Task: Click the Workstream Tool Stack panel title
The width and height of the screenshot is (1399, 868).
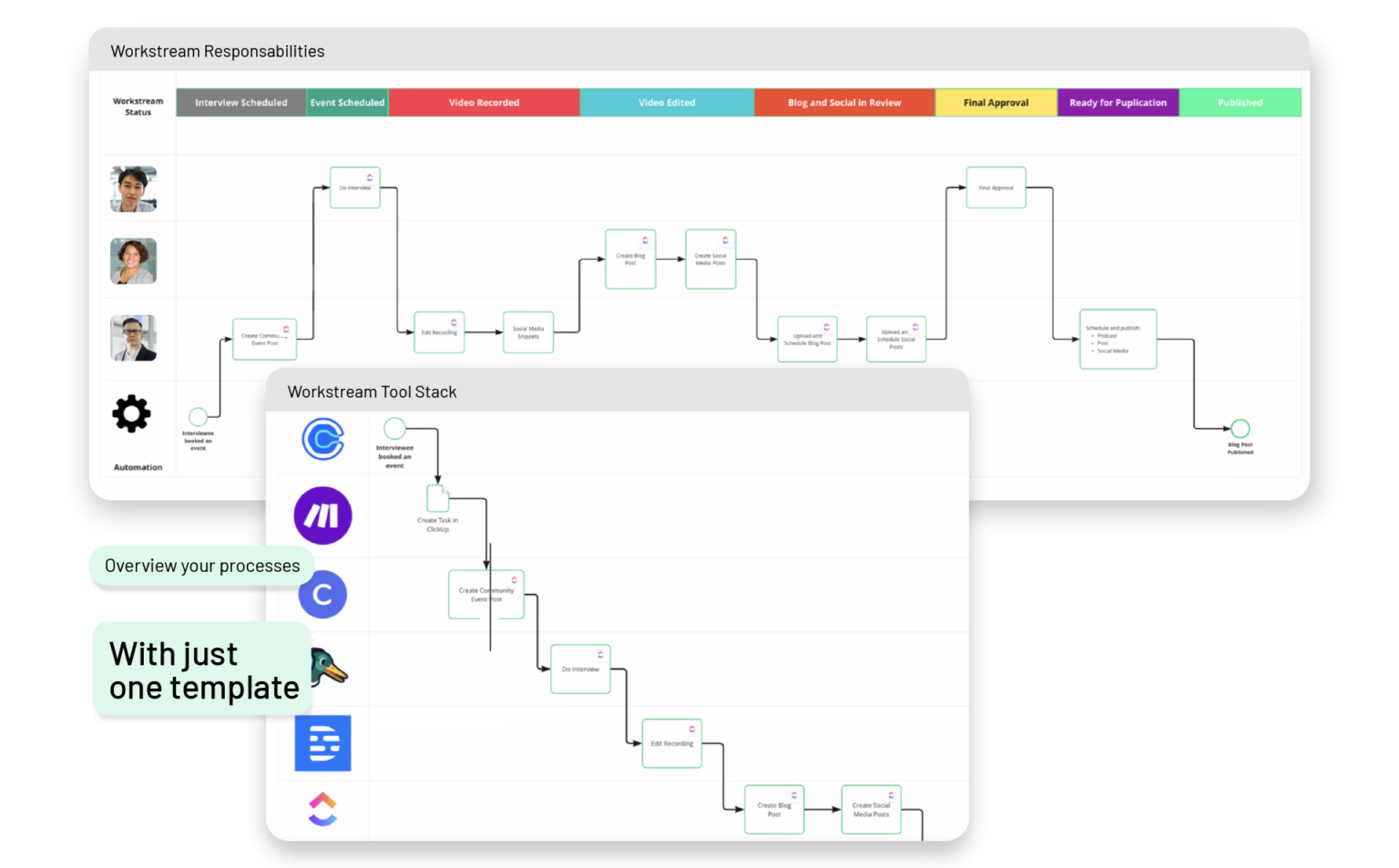Action: 373,392
